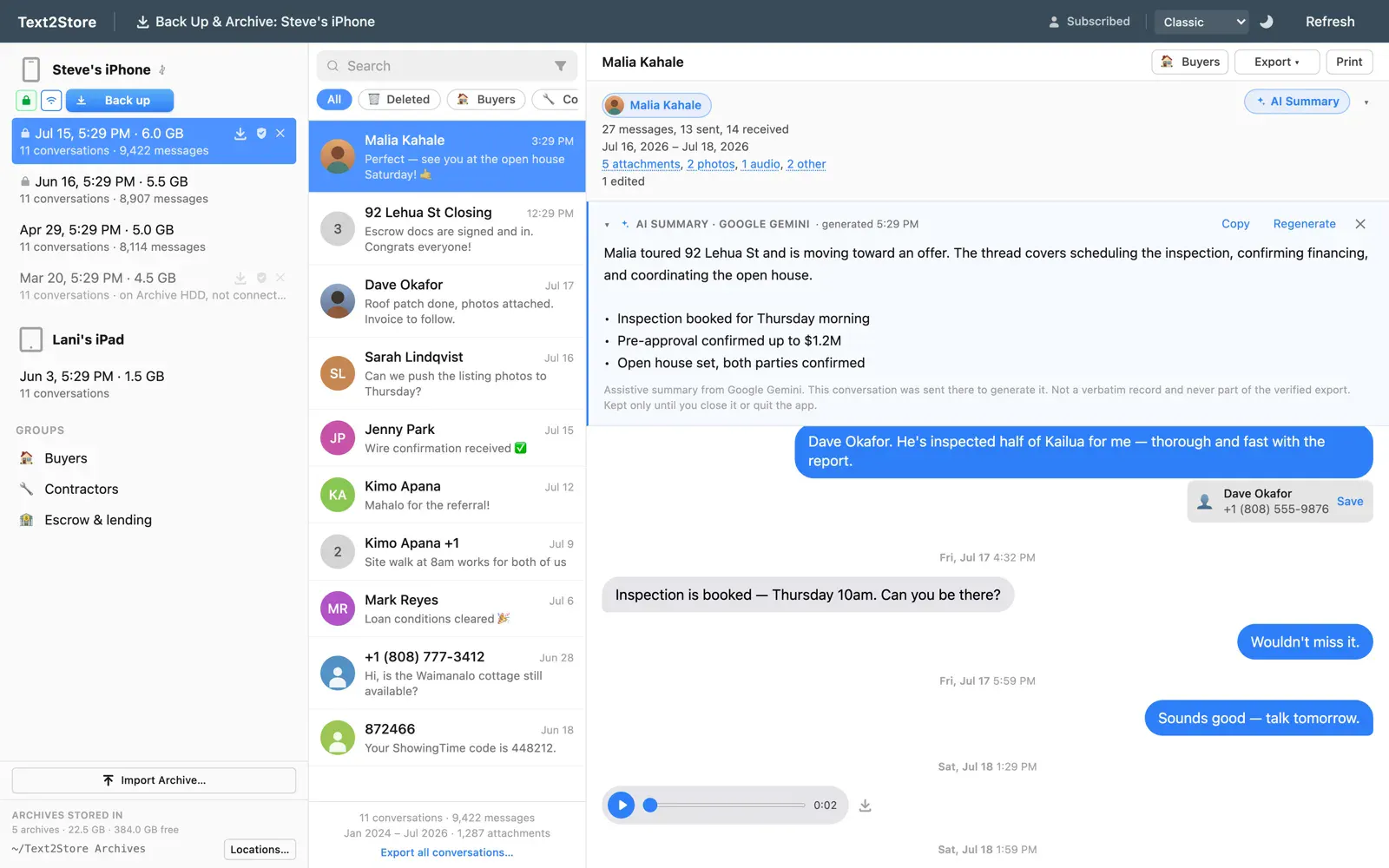The image size is (1389, 868).
Task: Open the Classic theme dropdown
Action: pos(1201,22)
